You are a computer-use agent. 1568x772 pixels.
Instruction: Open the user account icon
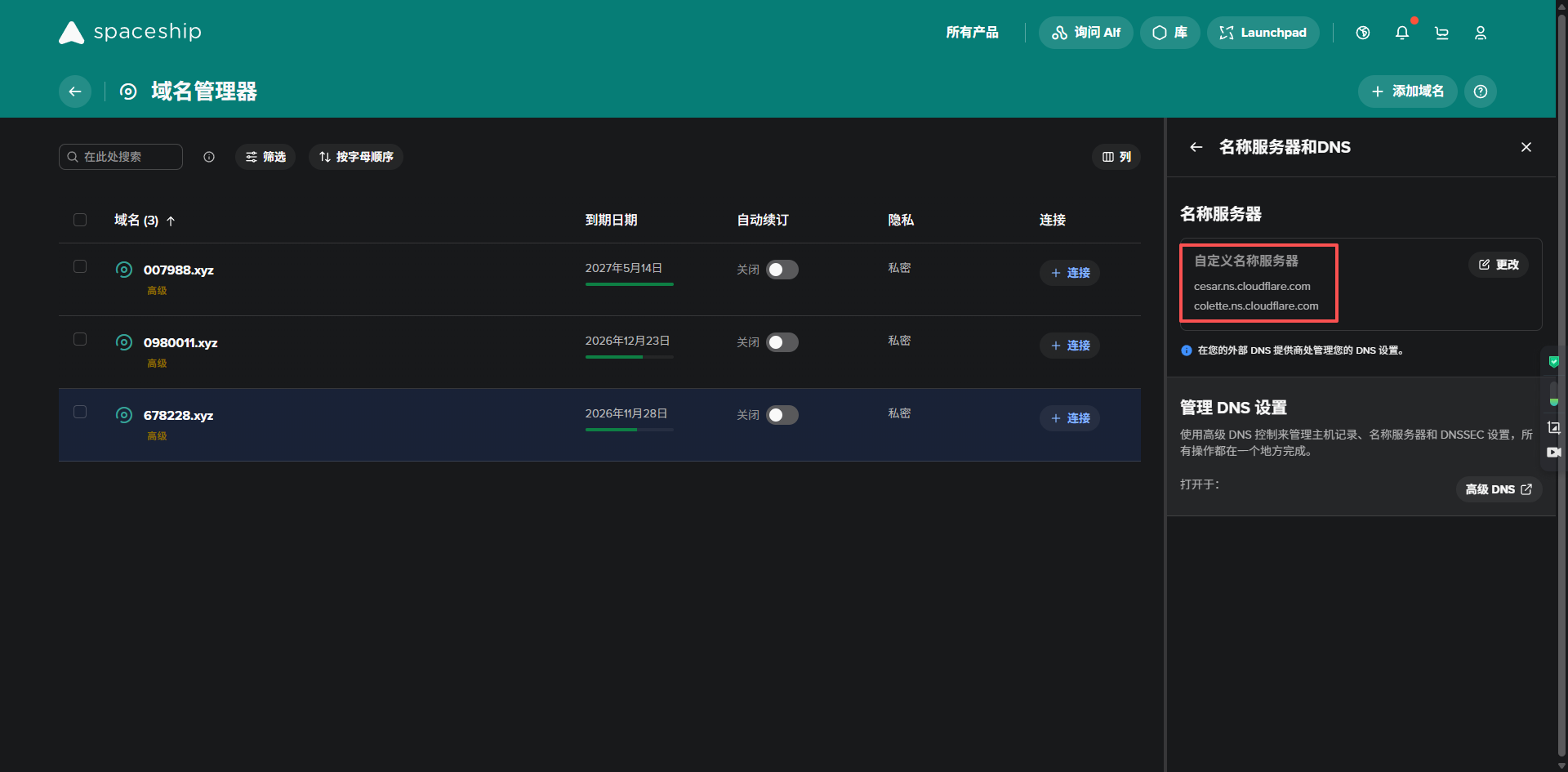click(1481, 33)
